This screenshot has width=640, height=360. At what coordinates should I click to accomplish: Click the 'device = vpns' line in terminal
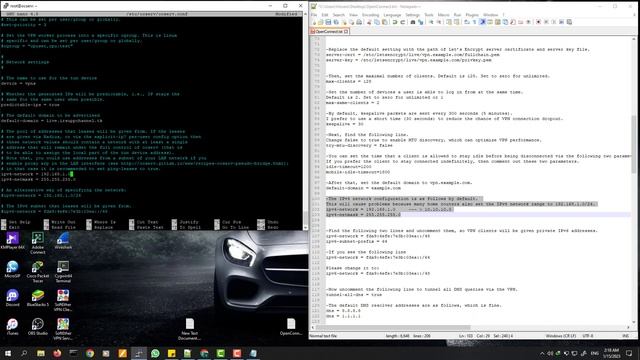(x=18, y=83)
